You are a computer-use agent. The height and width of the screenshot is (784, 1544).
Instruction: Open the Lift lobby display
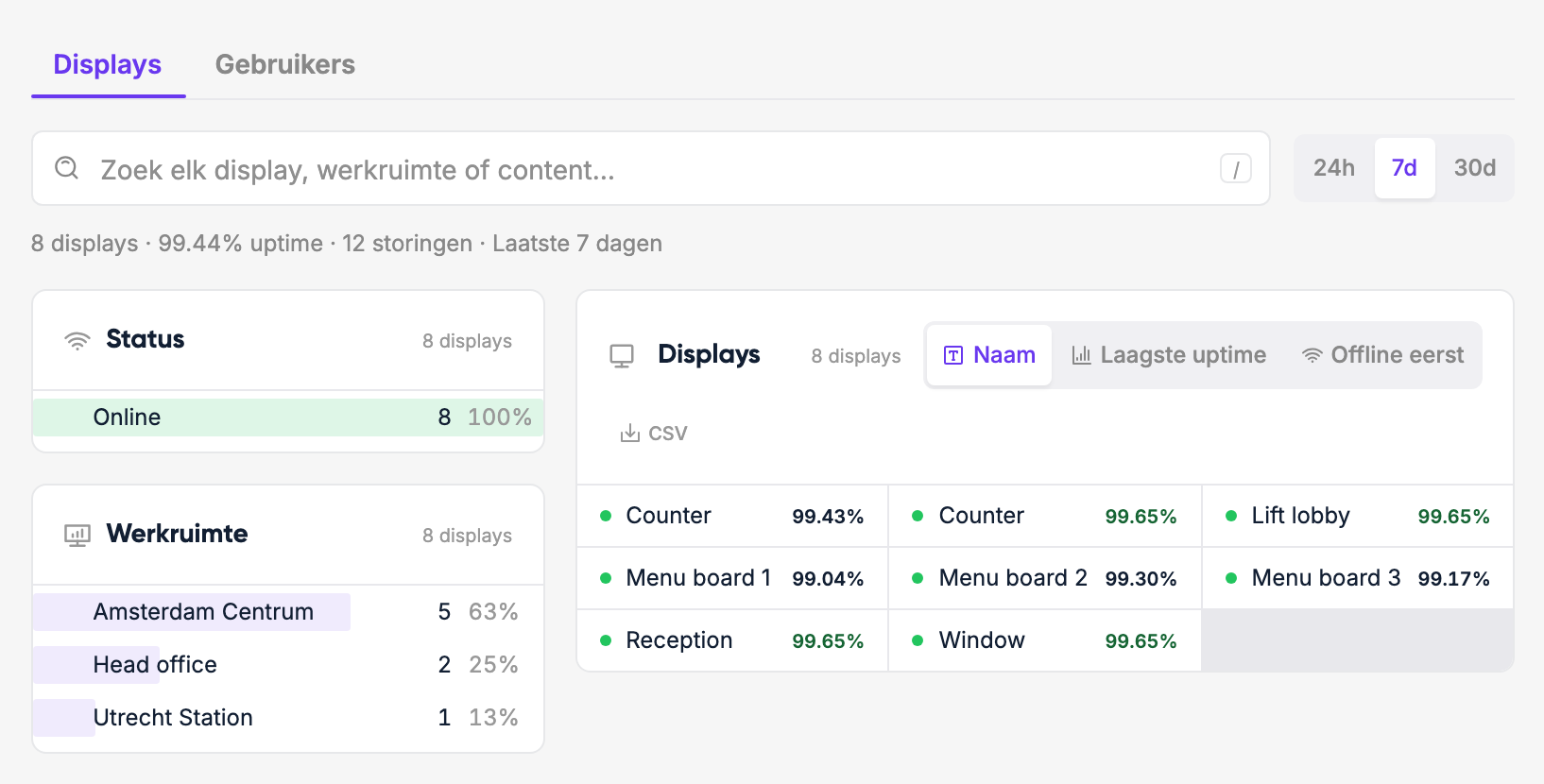[1358, 516]
